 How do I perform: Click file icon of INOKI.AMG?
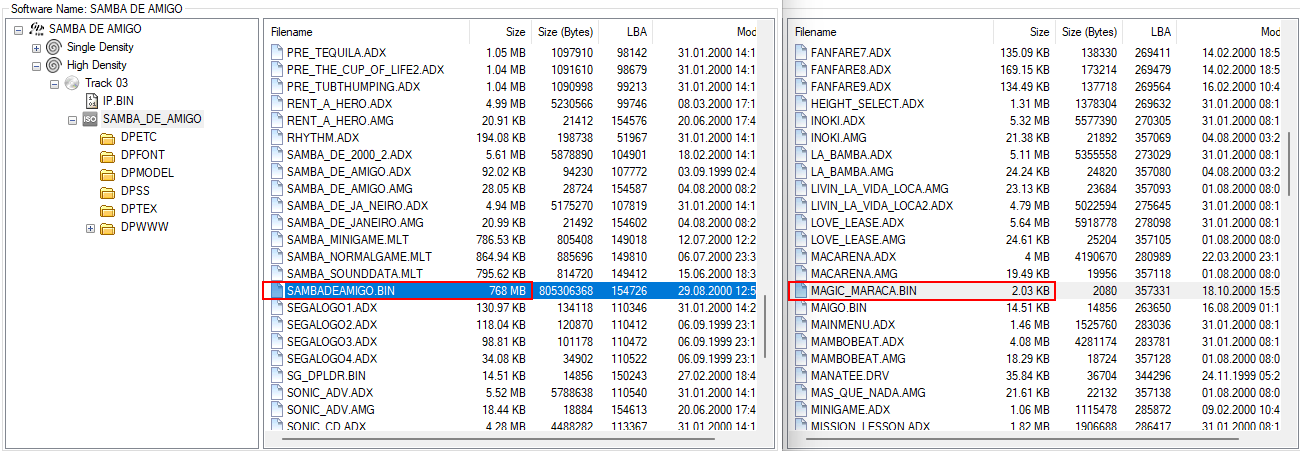[x=801, y=137]
